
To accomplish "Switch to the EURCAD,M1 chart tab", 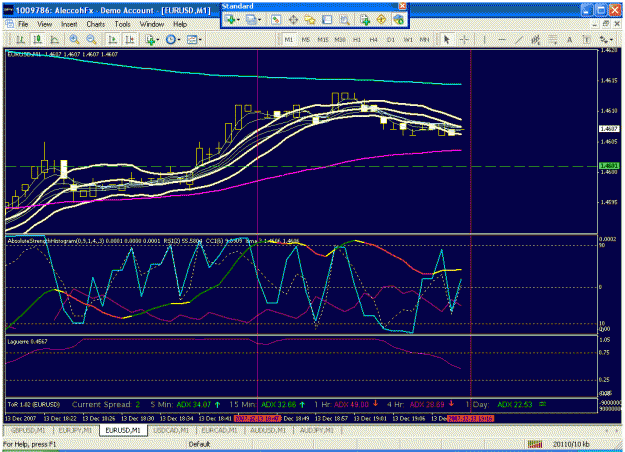I will point(220,430).
